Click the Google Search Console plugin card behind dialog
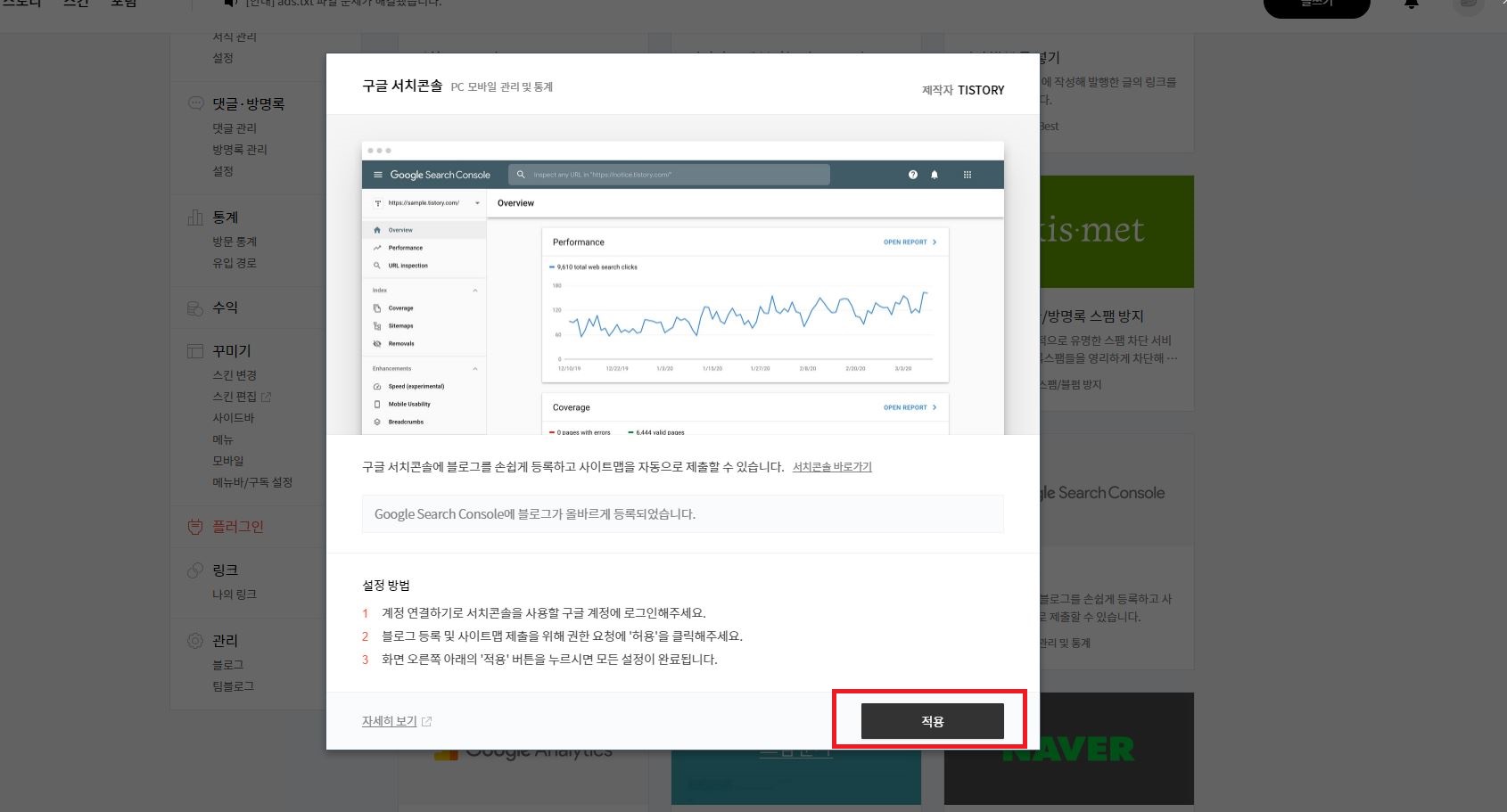1507x812 pixels. pyautogui.click(x=1116, y=551)
